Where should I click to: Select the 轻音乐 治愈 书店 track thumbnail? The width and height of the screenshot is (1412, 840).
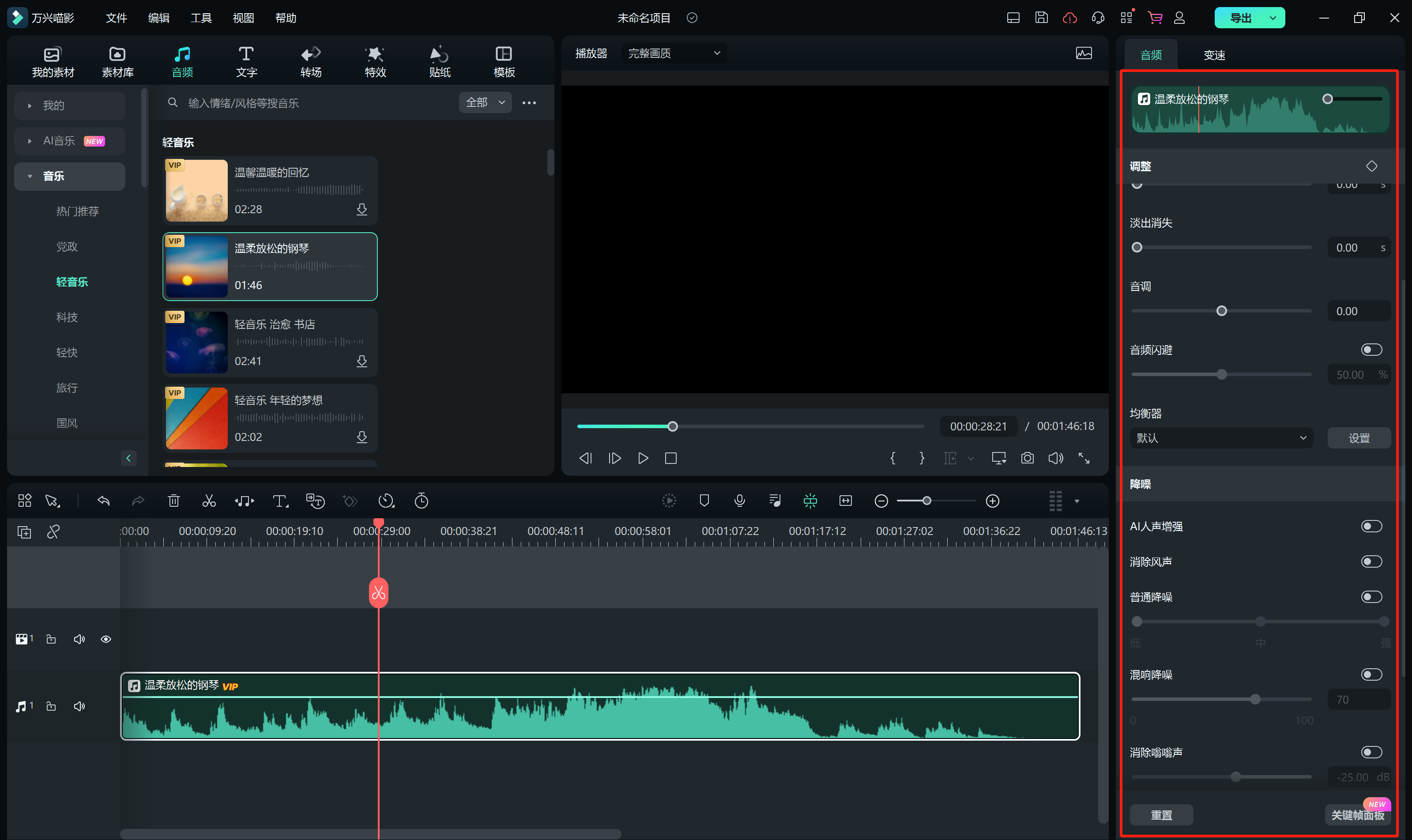pos(196,343)
